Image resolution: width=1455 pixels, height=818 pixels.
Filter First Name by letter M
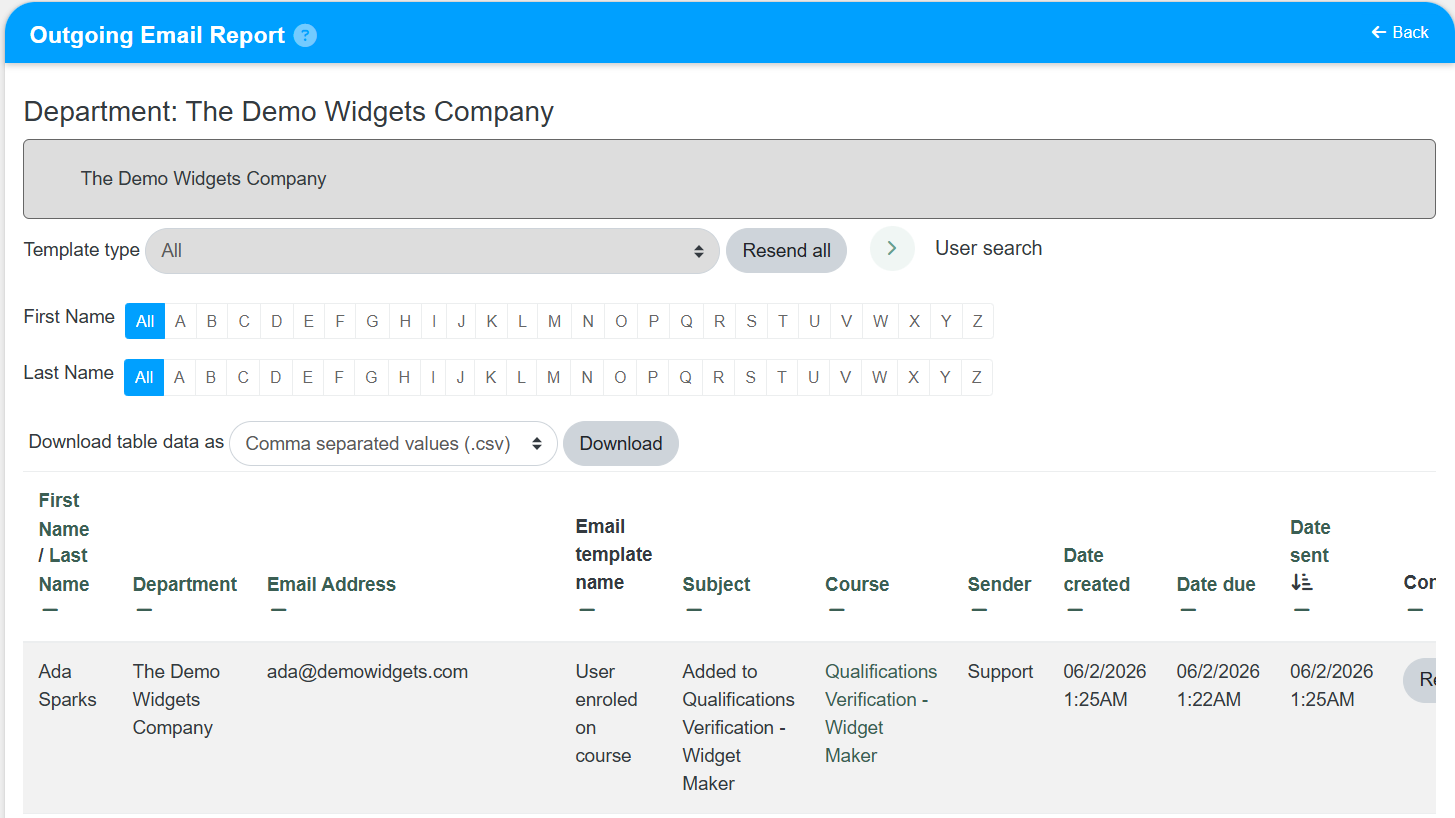point(555,321)
